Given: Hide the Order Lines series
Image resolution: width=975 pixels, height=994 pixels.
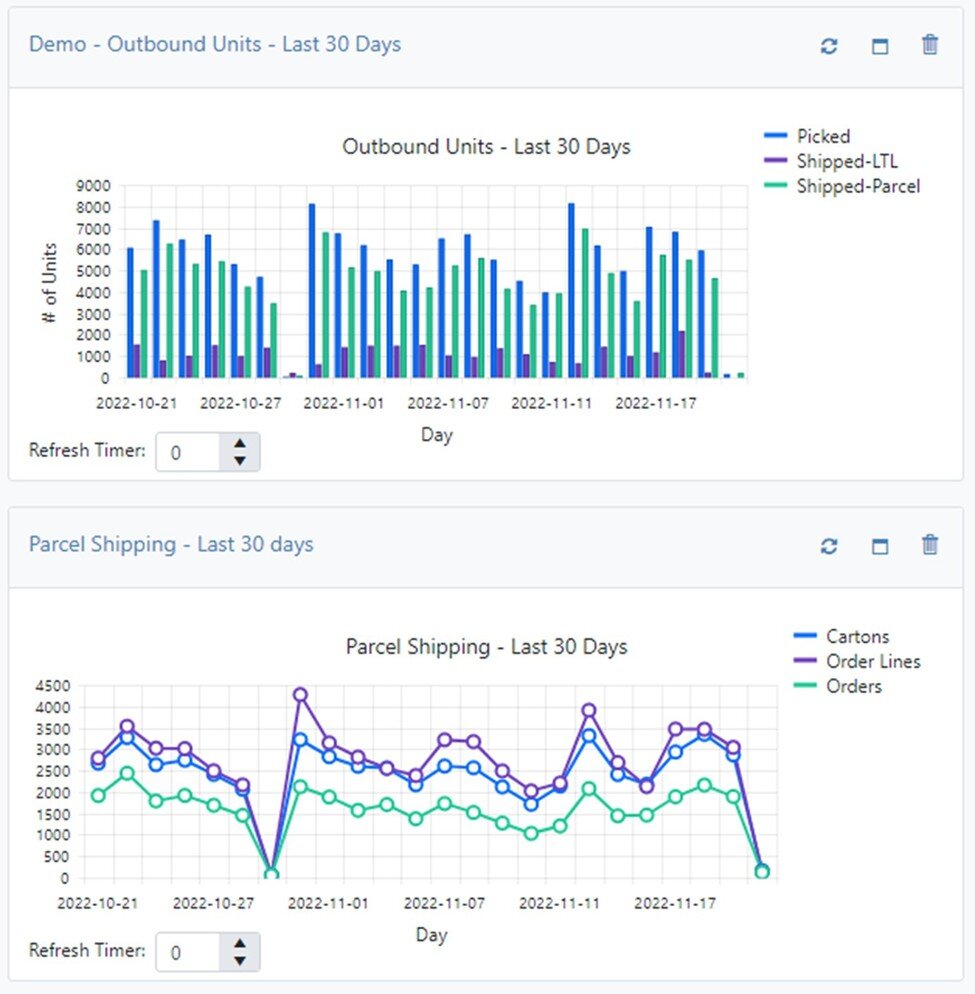Looking at the screenshot, I should pos(872,661).
